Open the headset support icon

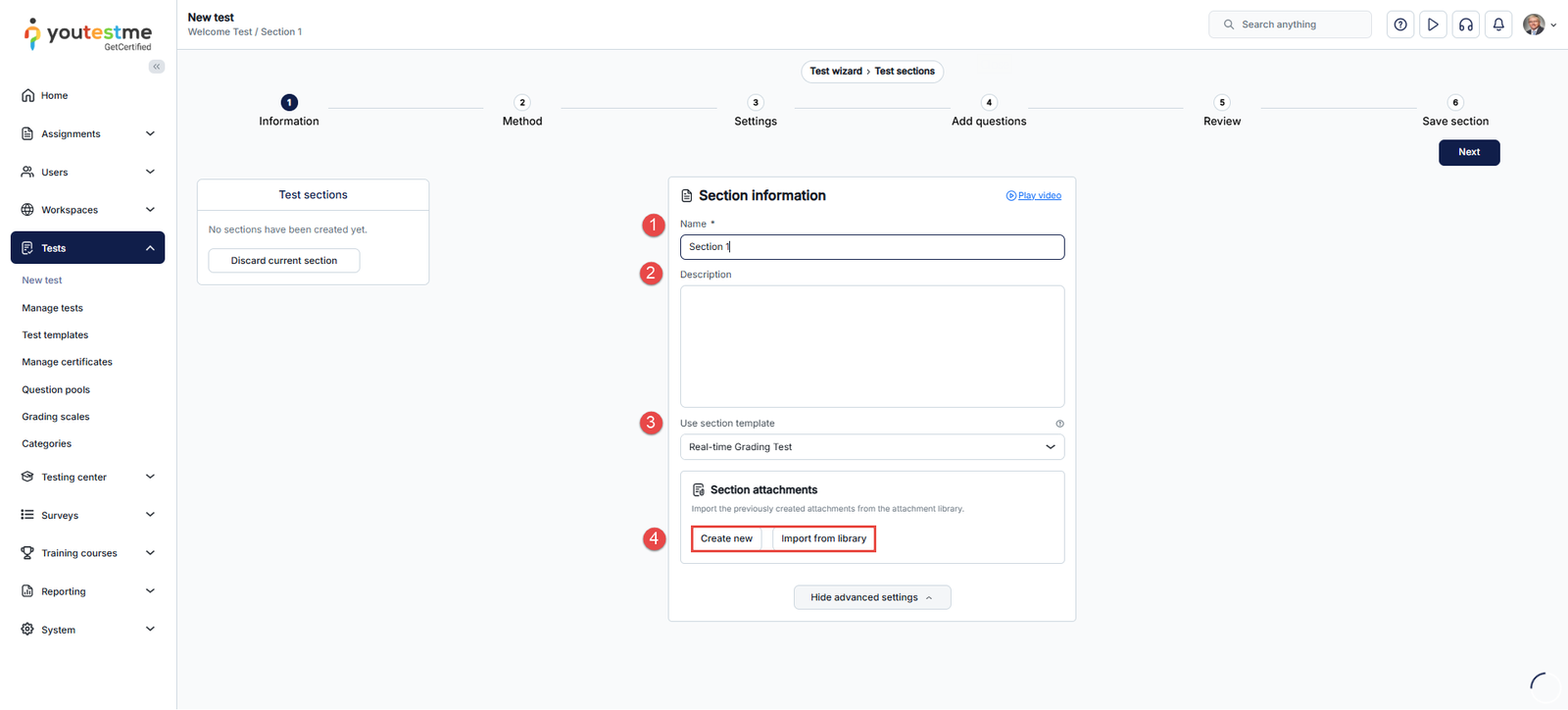coord(1466,25)
